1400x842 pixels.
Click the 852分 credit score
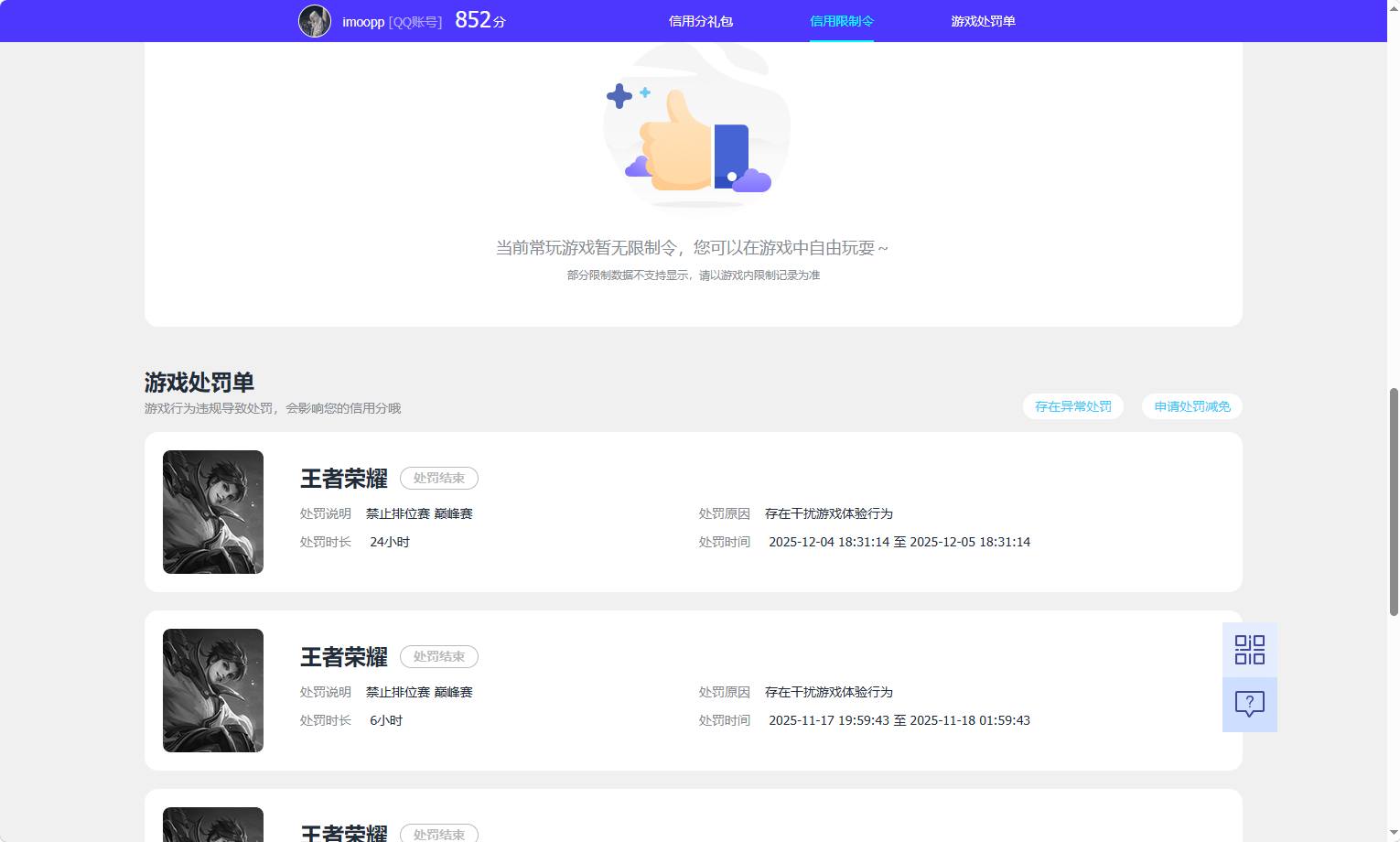click(480, 20)
